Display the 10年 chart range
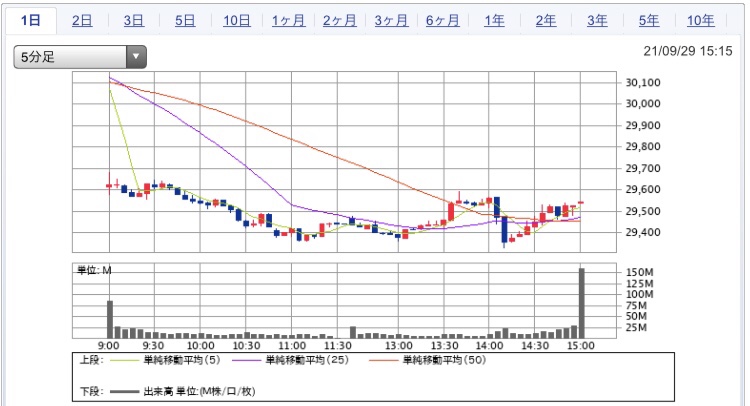The width and height of the screenshot is (750, 406). tap(701, 21)
